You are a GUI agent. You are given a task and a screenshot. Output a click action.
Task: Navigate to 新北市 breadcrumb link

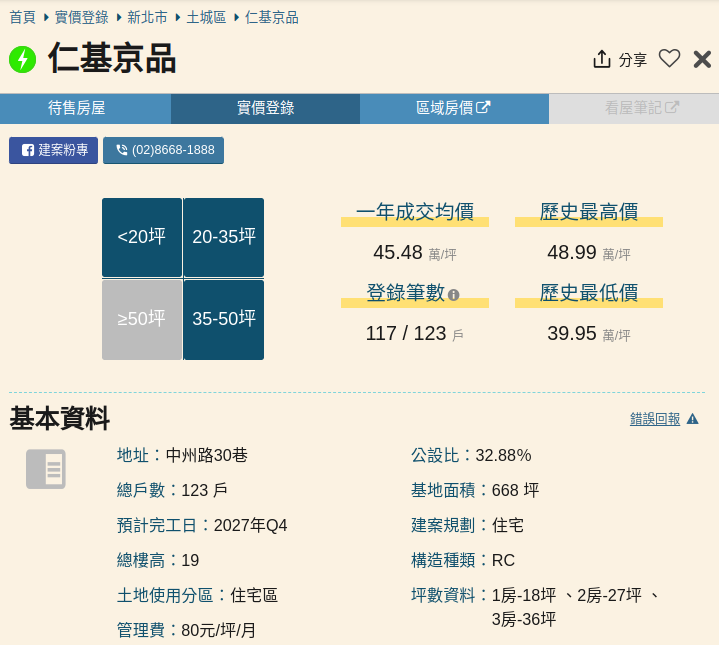tap(148, 18)
